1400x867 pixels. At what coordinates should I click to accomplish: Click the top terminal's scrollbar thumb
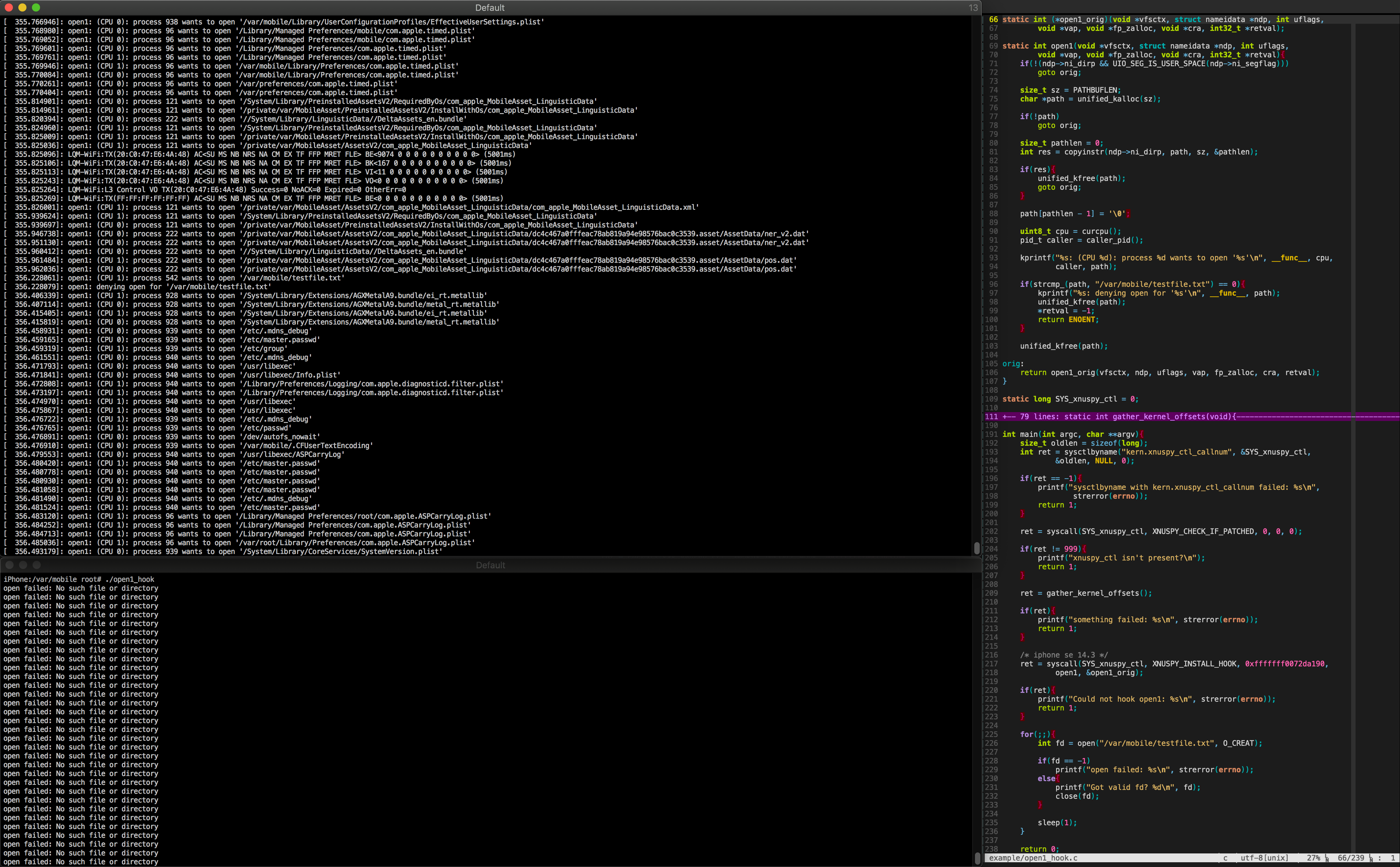976,548
